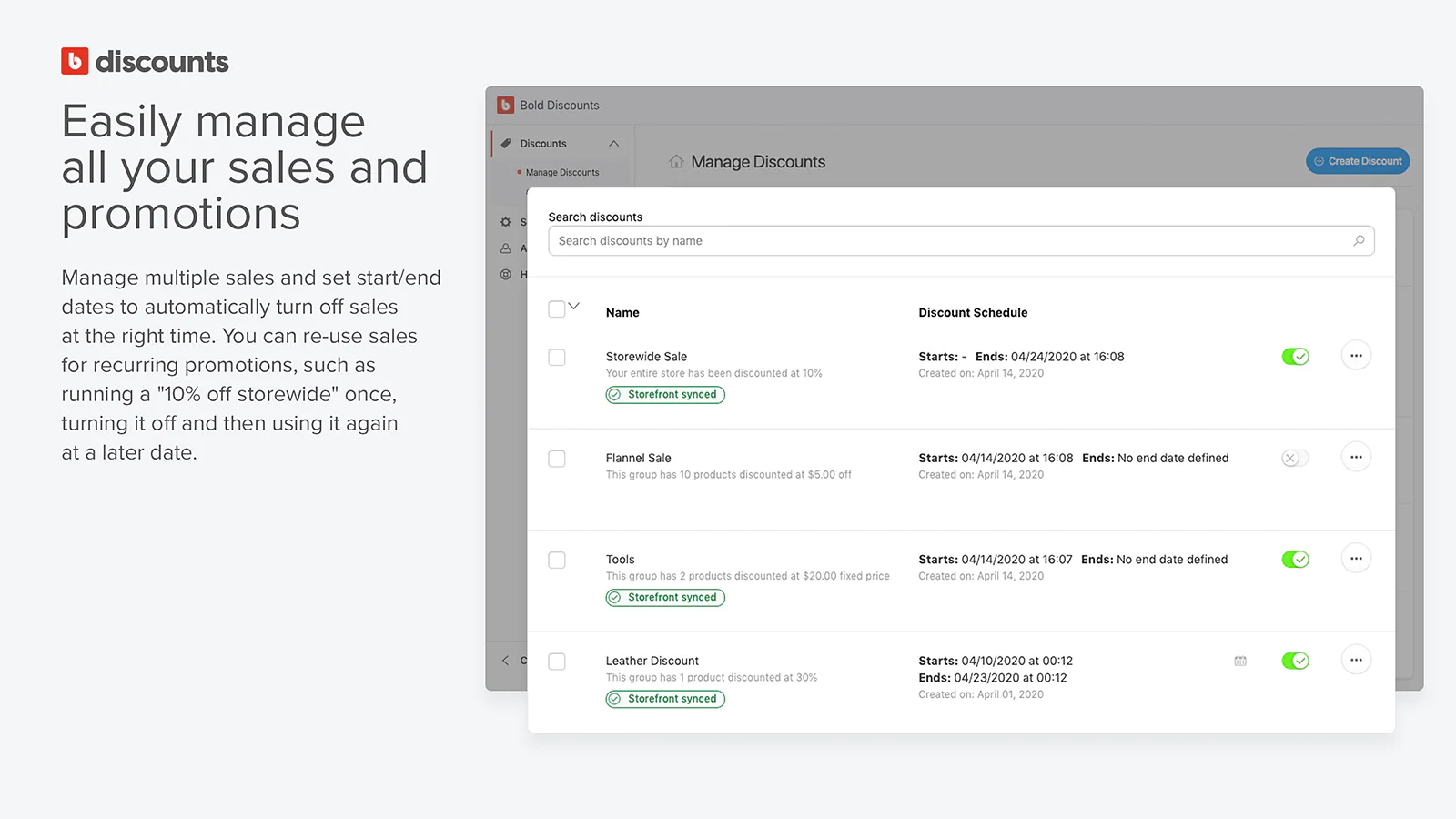Open more options for Flannel Sale
Image resolution: width=1456 pixels, height=819 pixels.
point(1356,457)
